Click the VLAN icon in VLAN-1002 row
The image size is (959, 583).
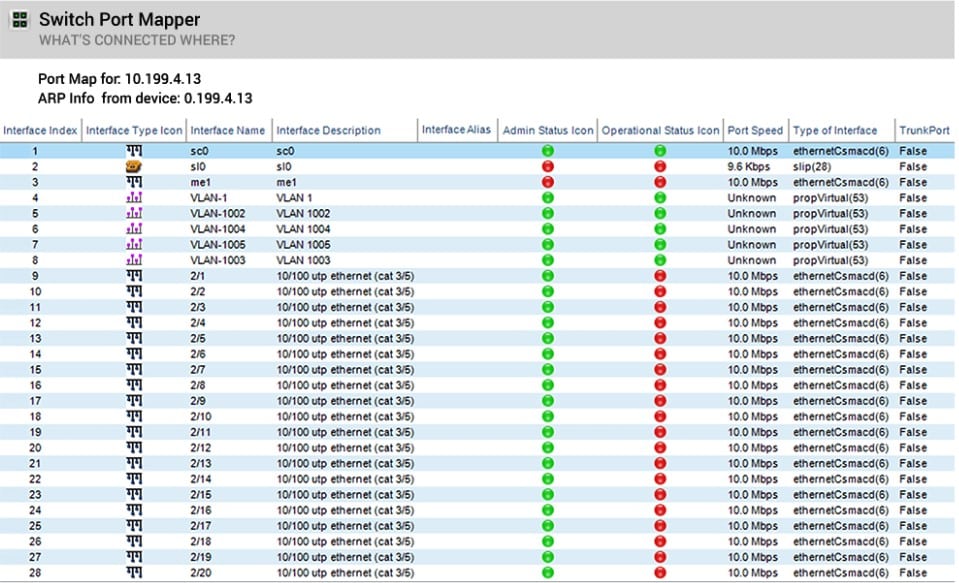click(134, 214)
